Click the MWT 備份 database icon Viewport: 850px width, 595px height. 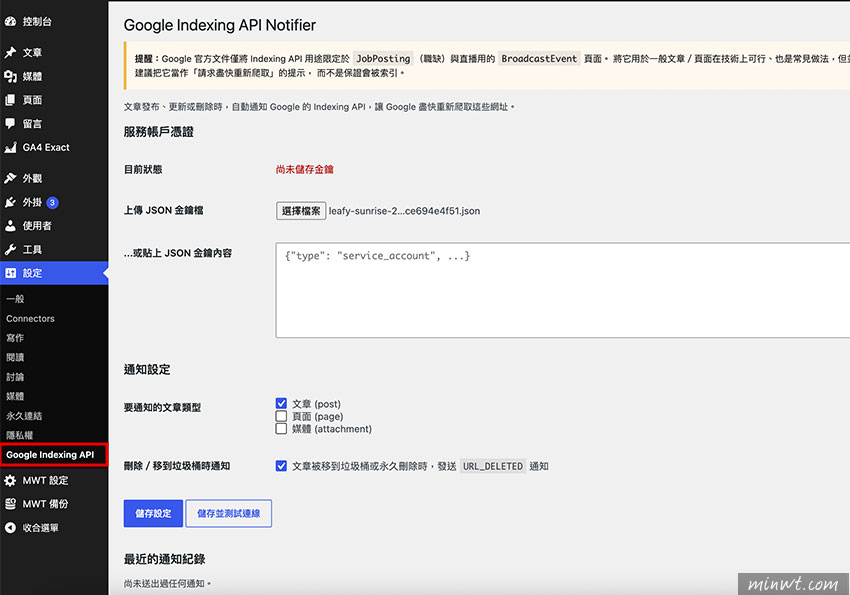click(x=10, y=504)
